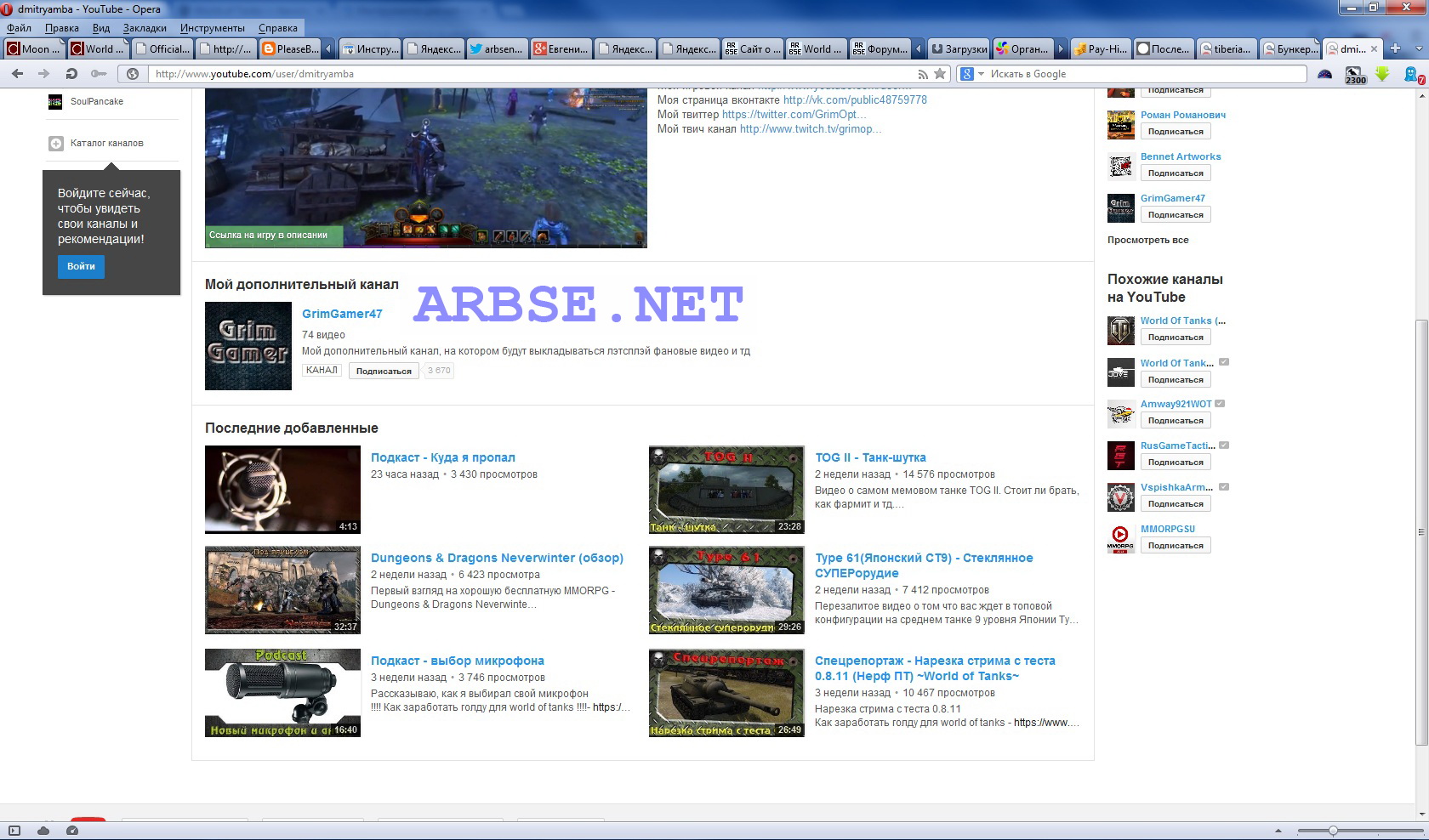Subscribe to Amway921WOT channel
Image resolution: width=1429 pixels, height=840 pixels.
click(1176, 421)
